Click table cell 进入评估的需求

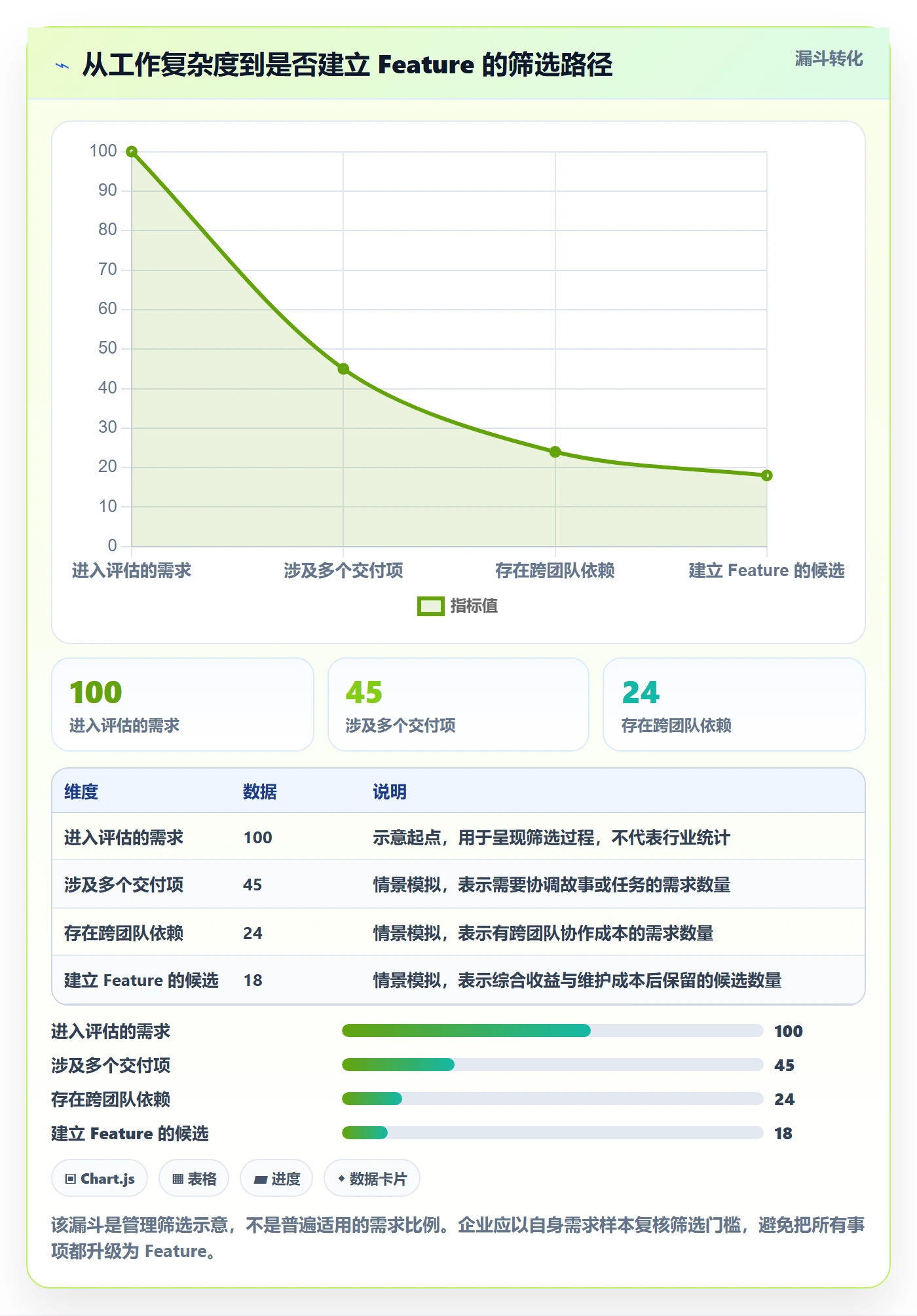[124, 838]
